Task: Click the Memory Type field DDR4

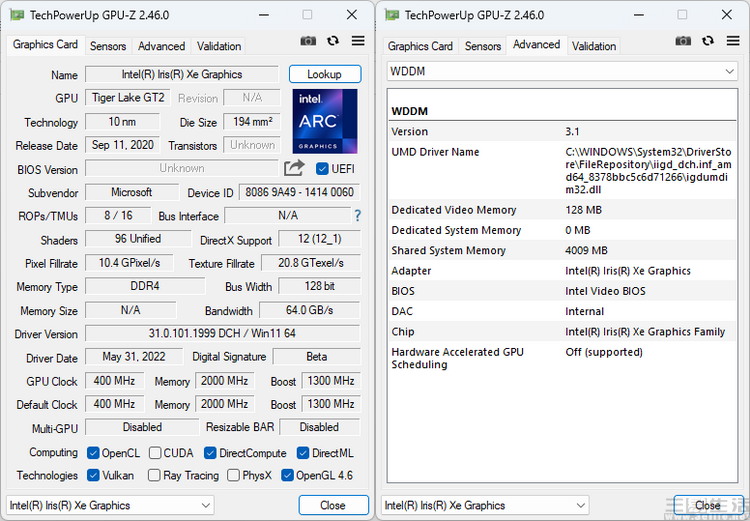Action: (145, 286)
